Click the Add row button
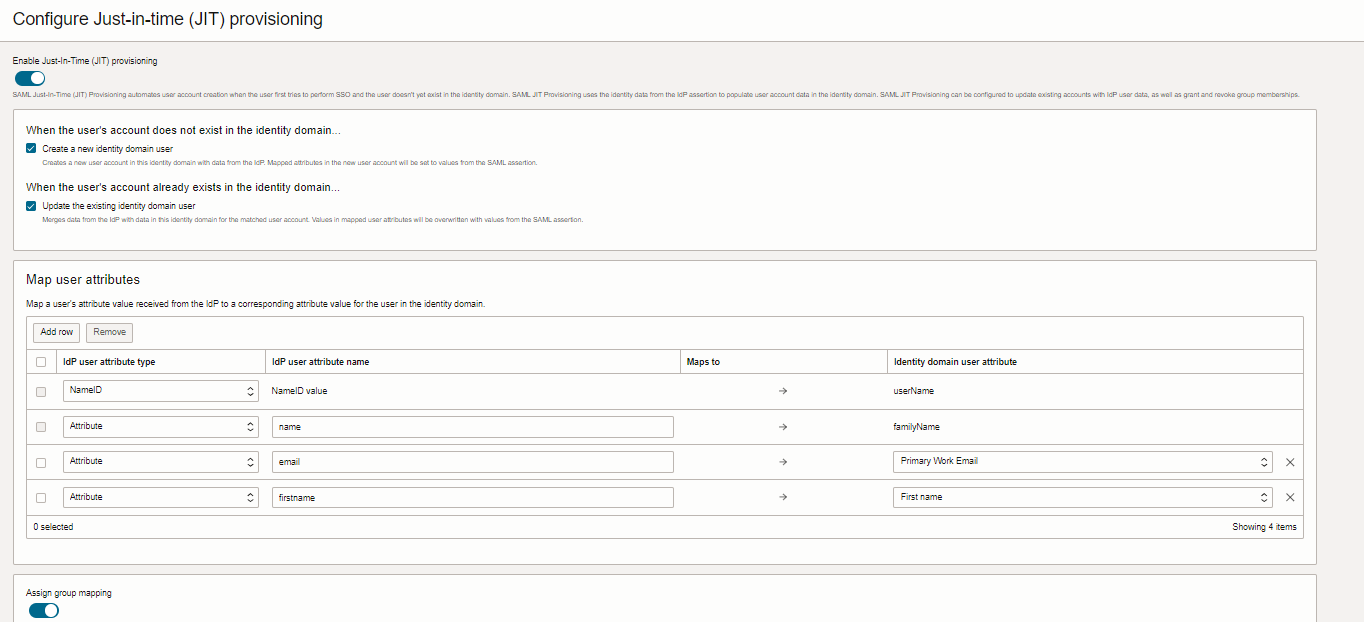The height and width of the screenshot is (622, 1364). pyautogui.click(x=56, y=332)
